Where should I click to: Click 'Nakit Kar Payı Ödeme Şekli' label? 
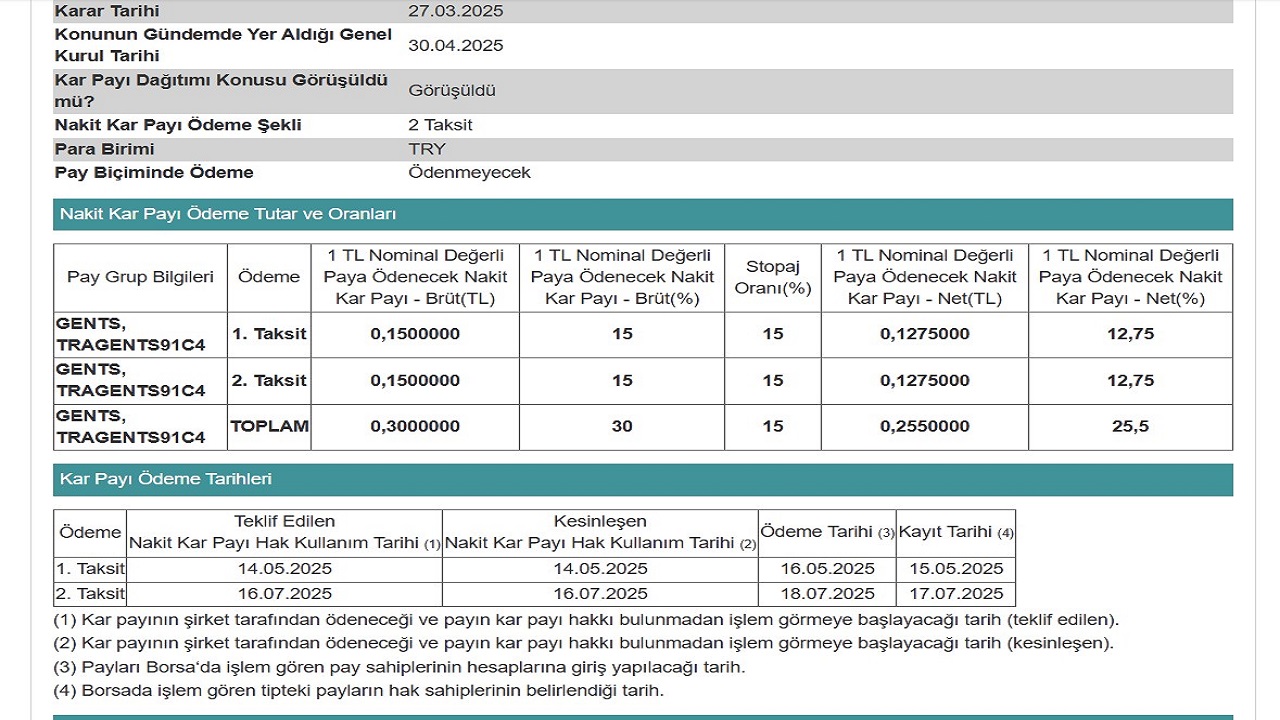tap(178, 125)
